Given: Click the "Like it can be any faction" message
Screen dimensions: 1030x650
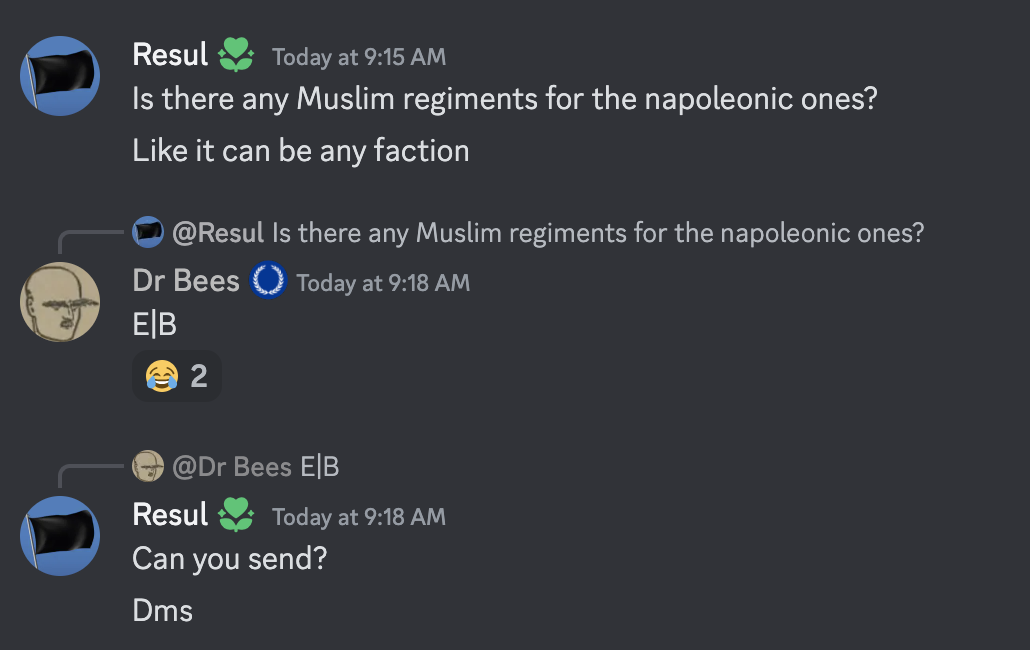Looking at the screenshot, I should 300,151.
